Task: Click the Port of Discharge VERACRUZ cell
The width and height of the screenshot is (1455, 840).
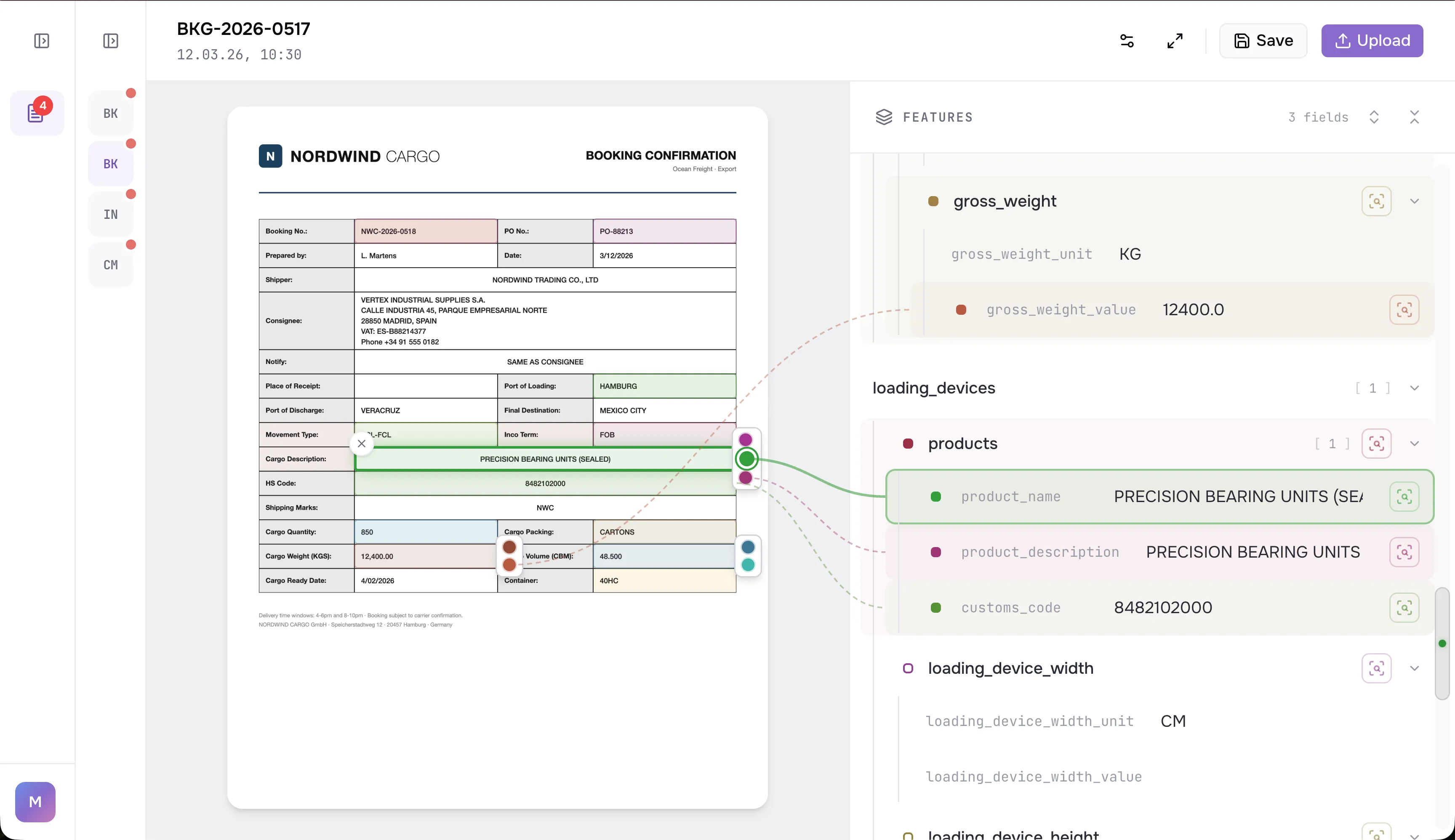Action: click(426, 410)
